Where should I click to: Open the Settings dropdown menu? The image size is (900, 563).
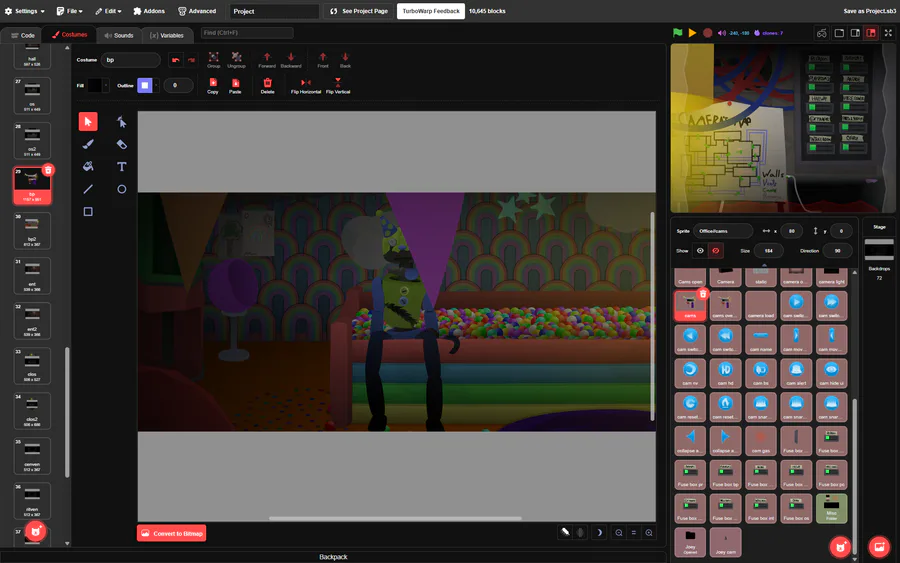tap(24, 11)
